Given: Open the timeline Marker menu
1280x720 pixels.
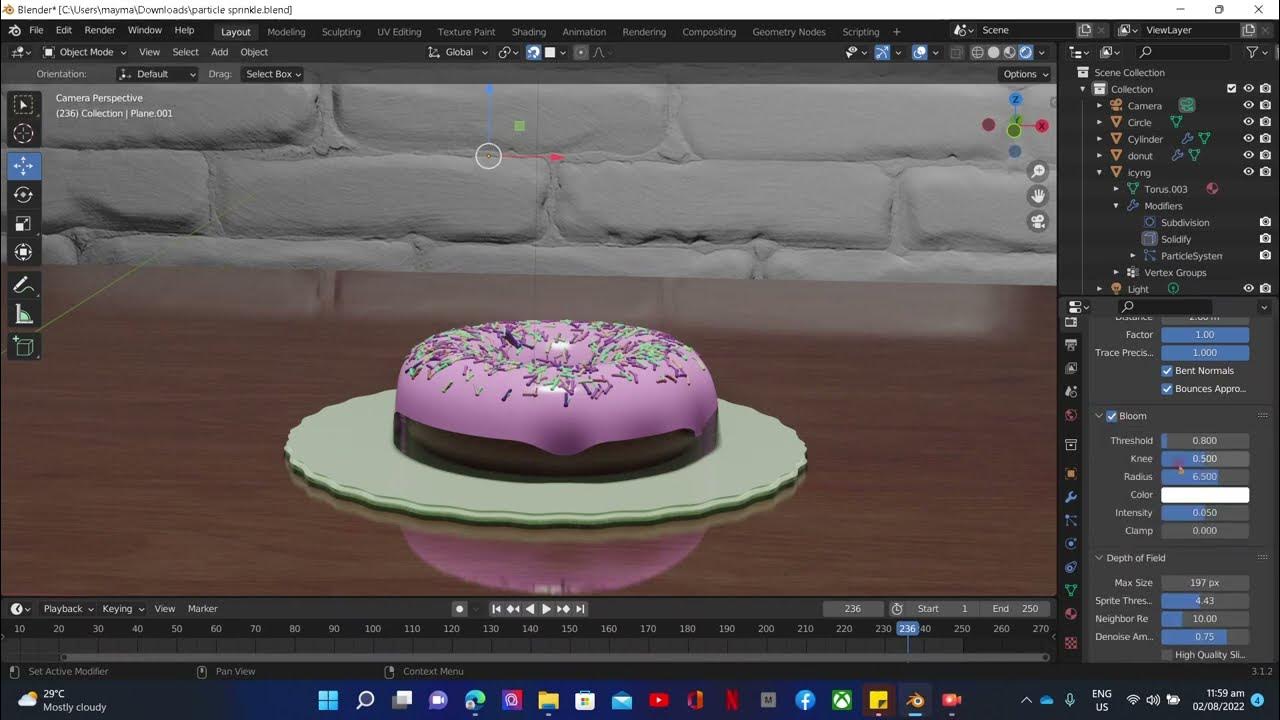Looking at the screenshot, I should (x=202, y=608).
